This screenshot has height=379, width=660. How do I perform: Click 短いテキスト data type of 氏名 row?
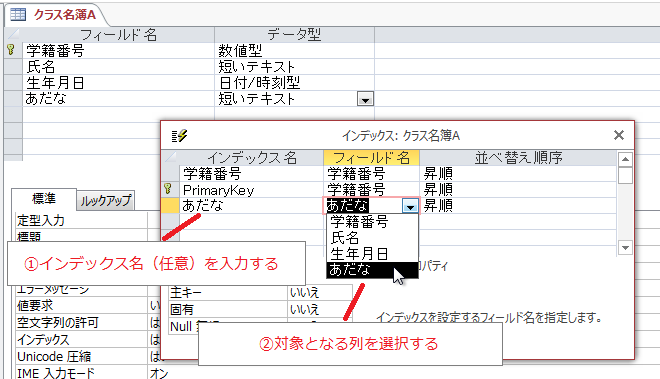[x=294, y=67]
